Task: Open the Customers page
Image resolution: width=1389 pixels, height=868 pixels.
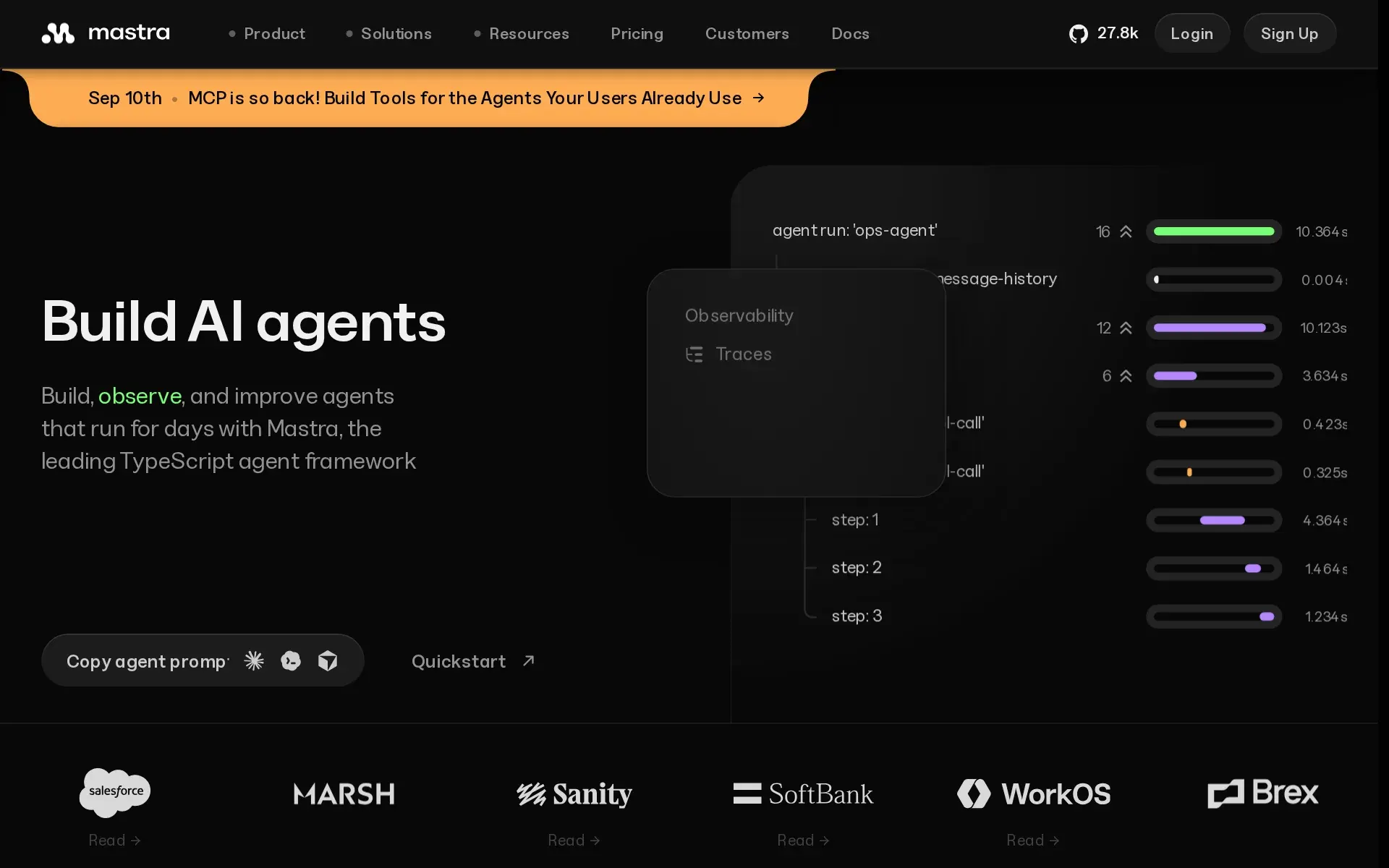Action: (x=747, y=33)
